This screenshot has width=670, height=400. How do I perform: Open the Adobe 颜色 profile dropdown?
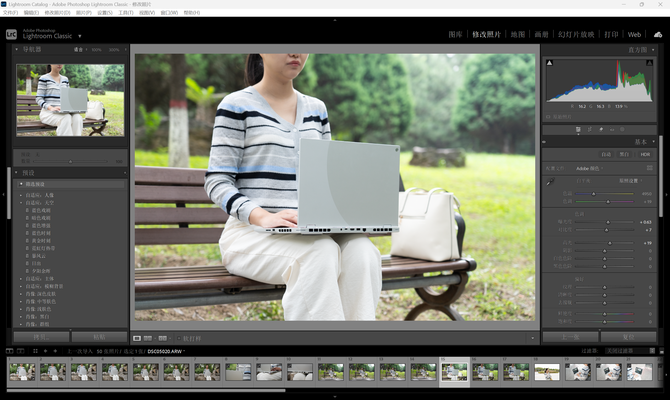tap(587, 168)
